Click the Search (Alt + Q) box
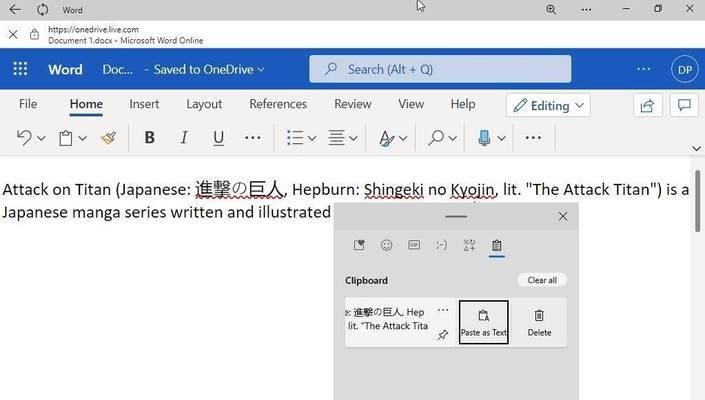705x400 pixels. (440, 69)
